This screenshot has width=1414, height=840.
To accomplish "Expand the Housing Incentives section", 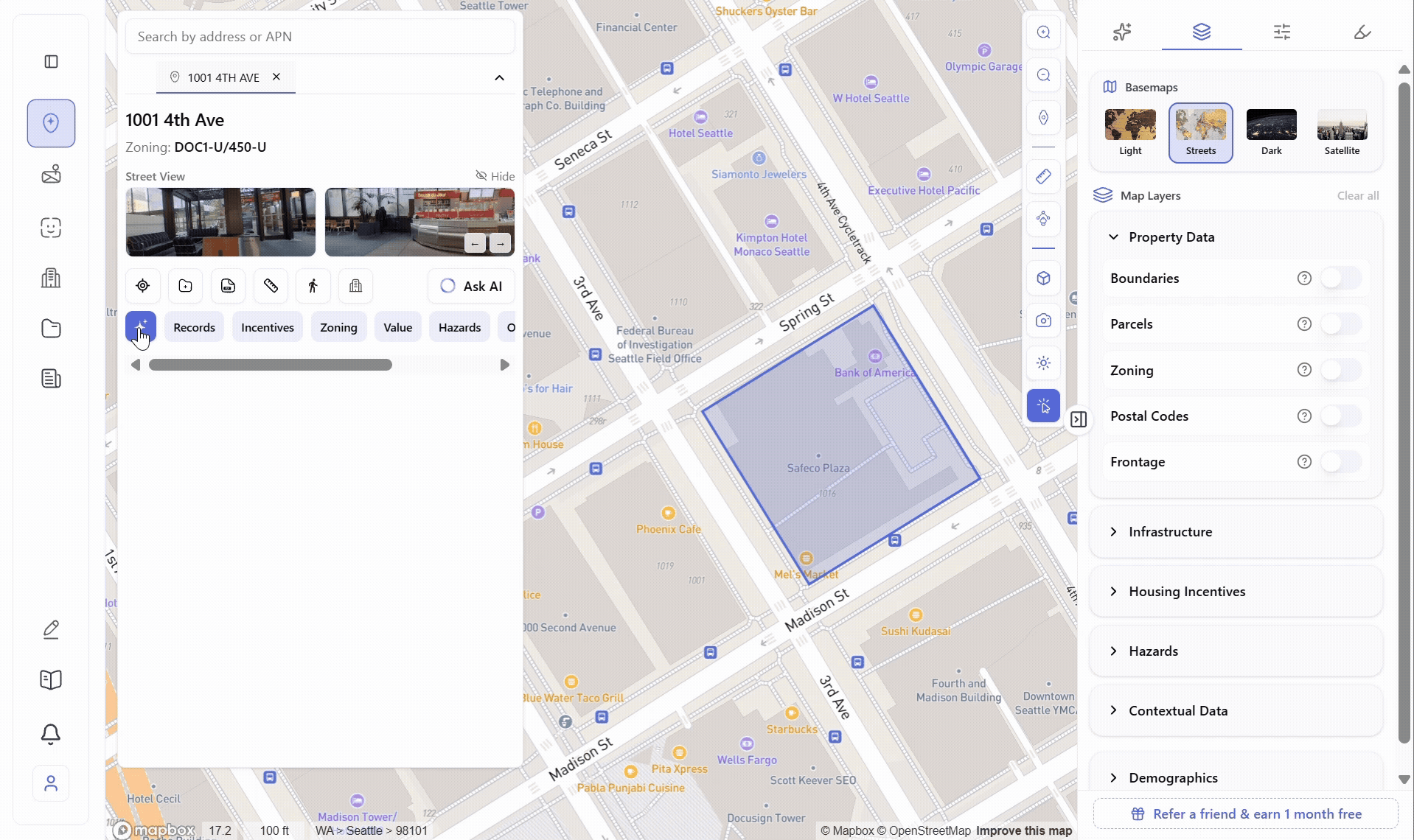I will pos(1236,592).
